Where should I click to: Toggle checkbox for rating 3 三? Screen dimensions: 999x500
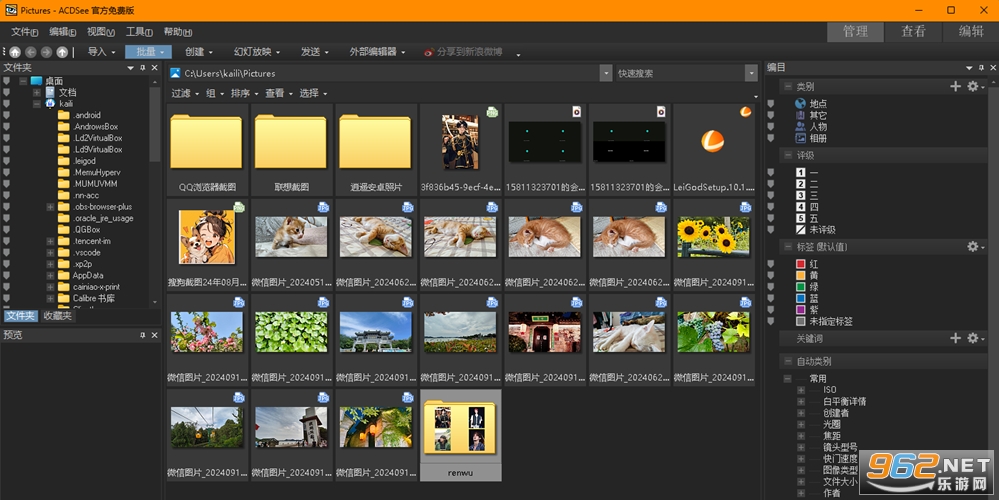pyautogui.click(x=770, y=196)
